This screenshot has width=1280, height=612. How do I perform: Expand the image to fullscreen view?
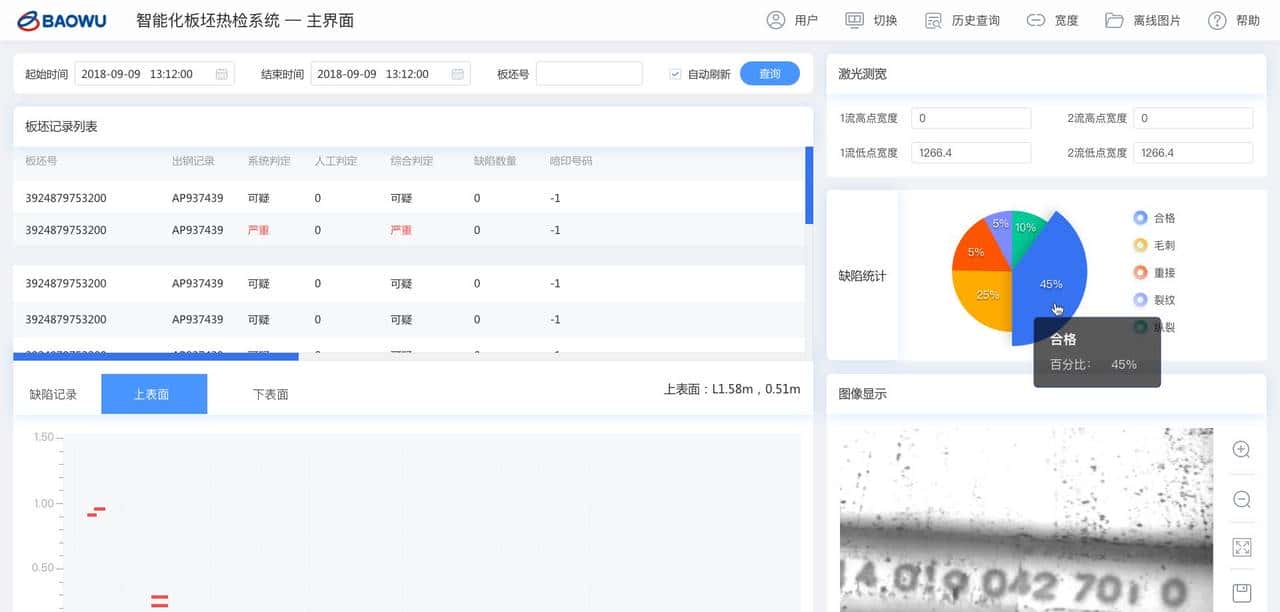1241,547
